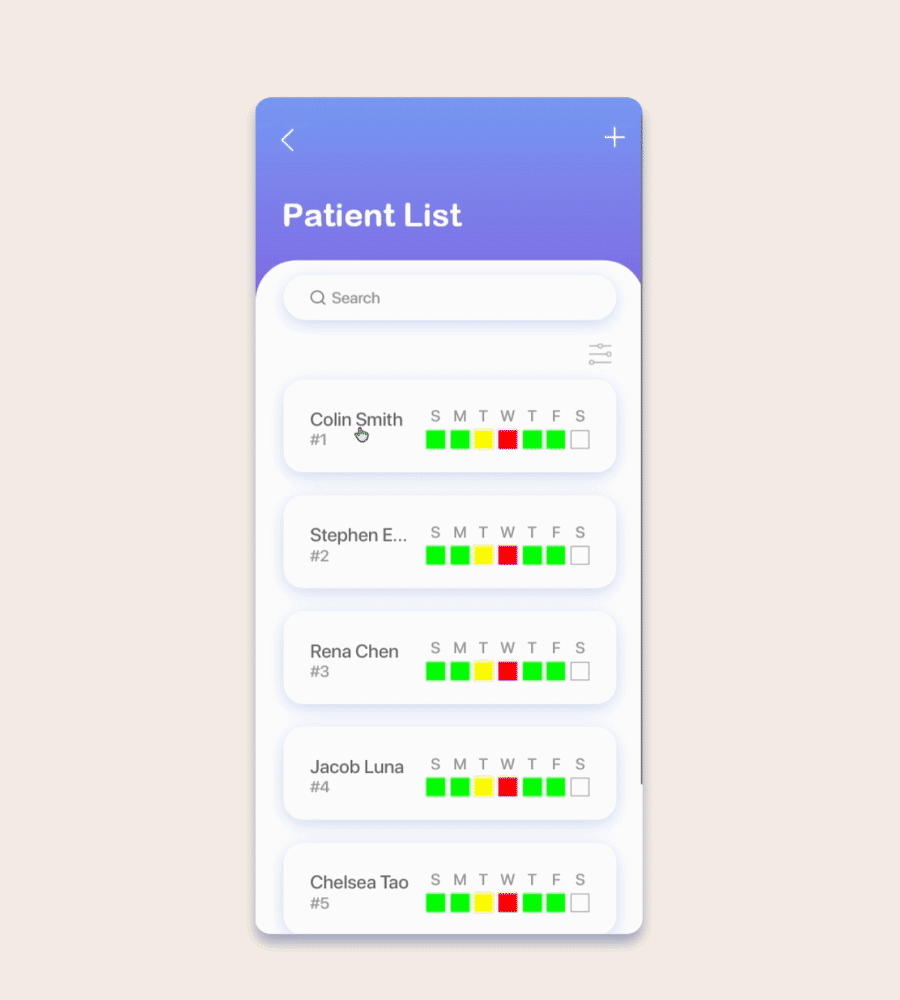Open Chelsea Tao patient entry
Screen dimensions: 900x1000
pyautogui.click(x=450, y=889)
